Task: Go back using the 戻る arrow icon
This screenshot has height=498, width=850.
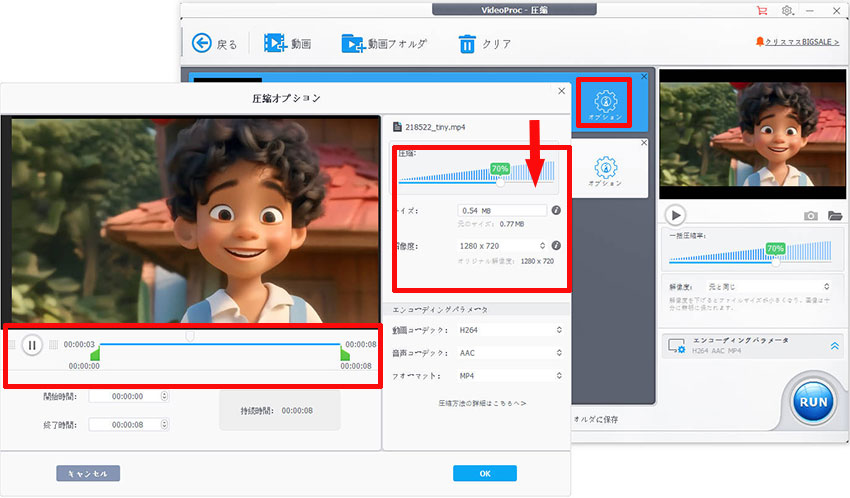Action: 202,43
